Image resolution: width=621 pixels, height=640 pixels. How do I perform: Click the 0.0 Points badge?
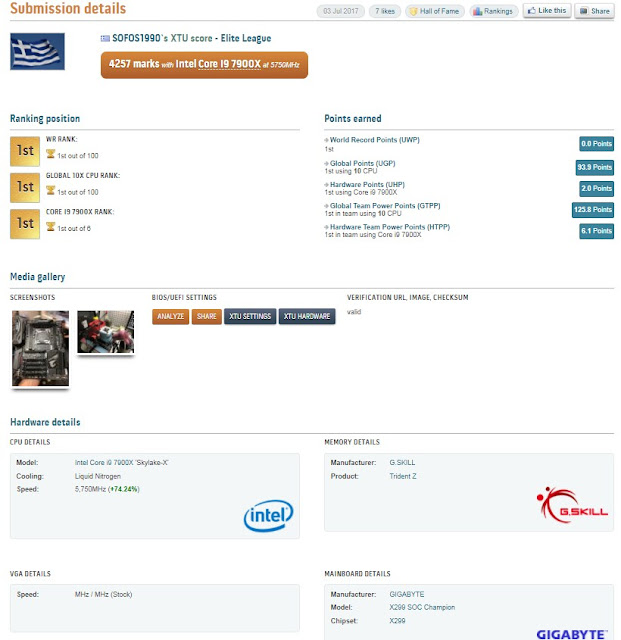point(597,144)
